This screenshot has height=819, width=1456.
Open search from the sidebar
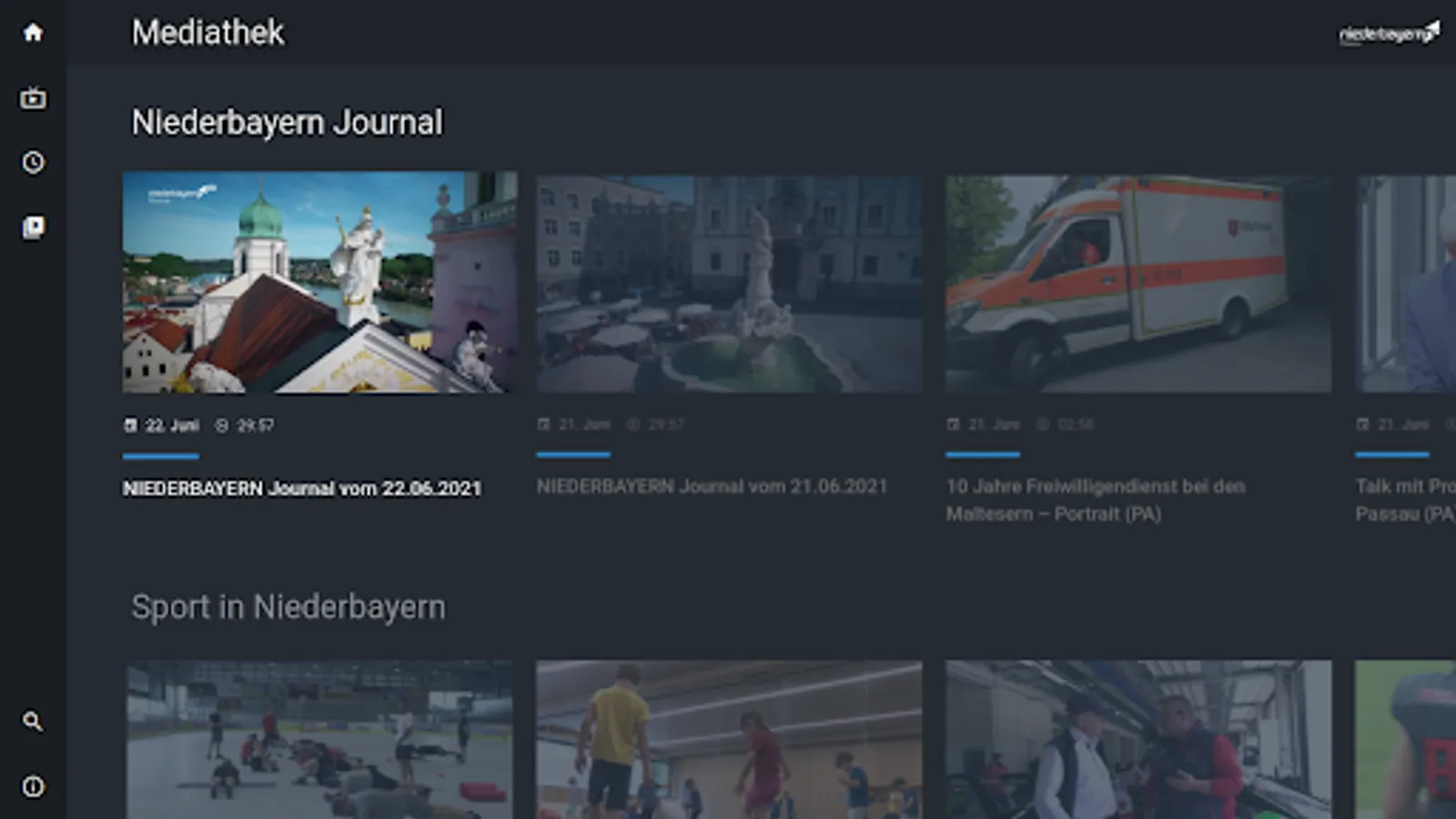33,722
